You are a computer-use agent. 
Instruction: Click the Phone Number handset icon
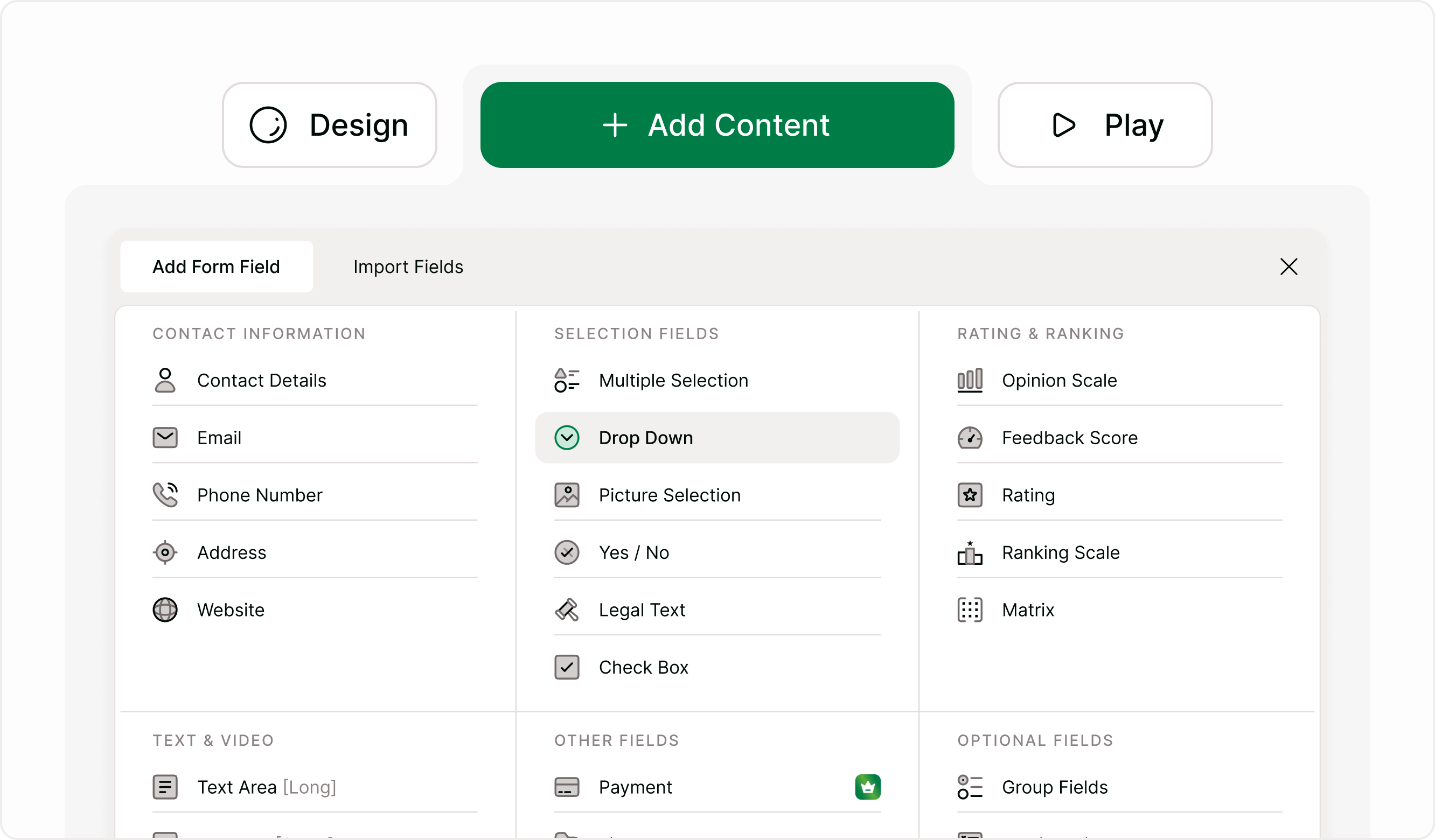click(x=165, y=495)
